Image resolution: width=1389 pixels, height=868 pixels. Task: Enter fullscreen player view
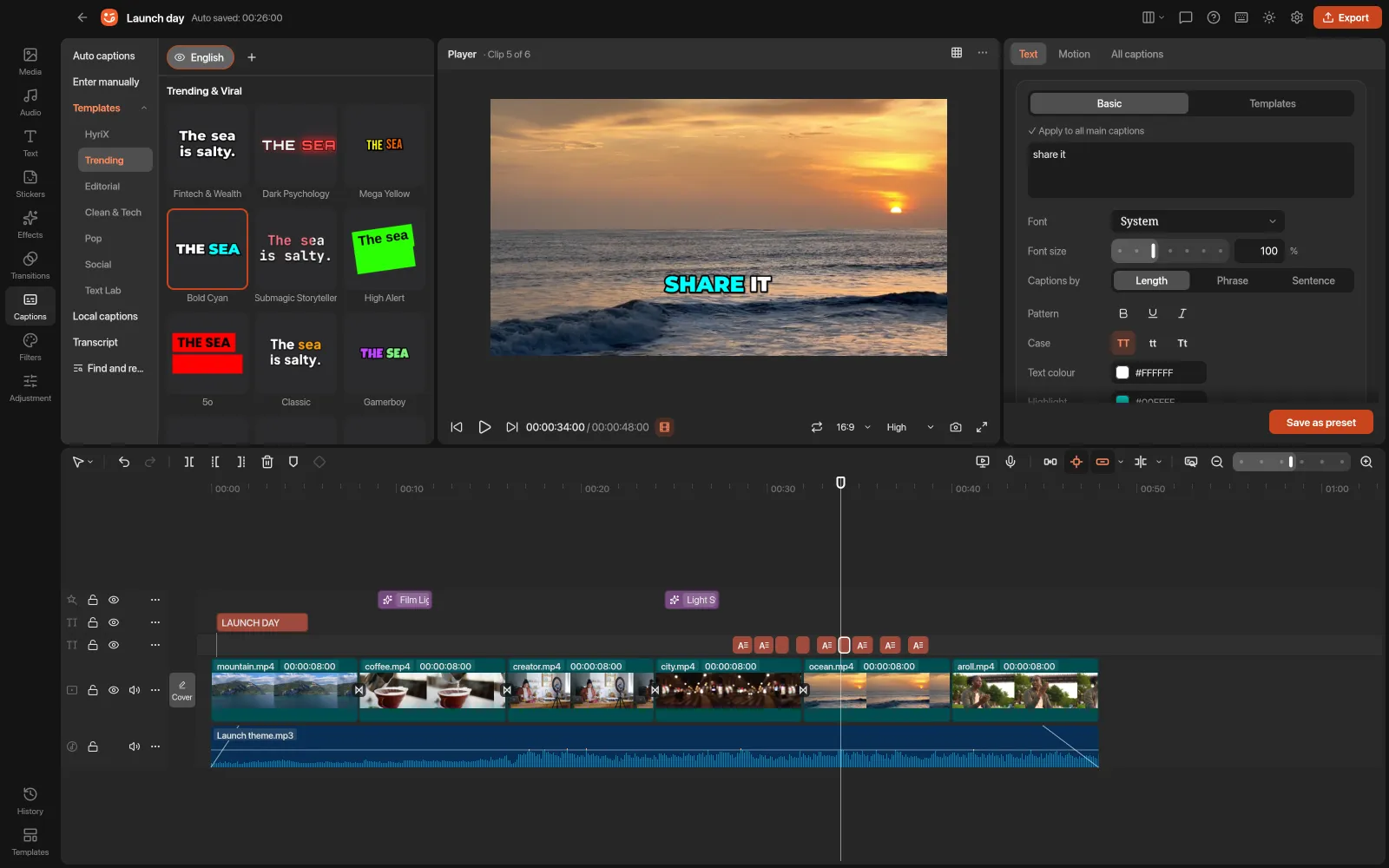[x=982, y=427]
